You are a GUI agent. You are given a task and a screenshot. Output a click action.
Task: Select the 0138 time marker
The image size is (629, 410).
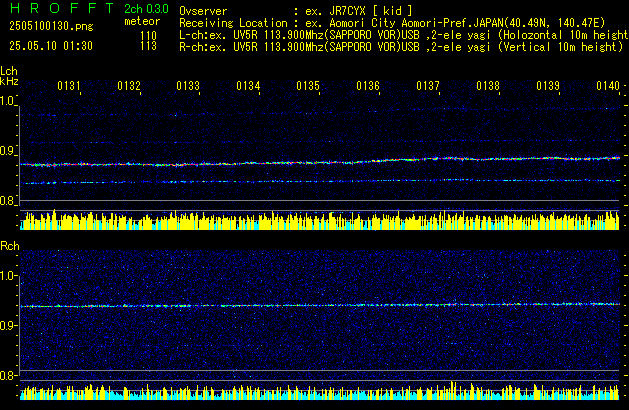(488, 86)
